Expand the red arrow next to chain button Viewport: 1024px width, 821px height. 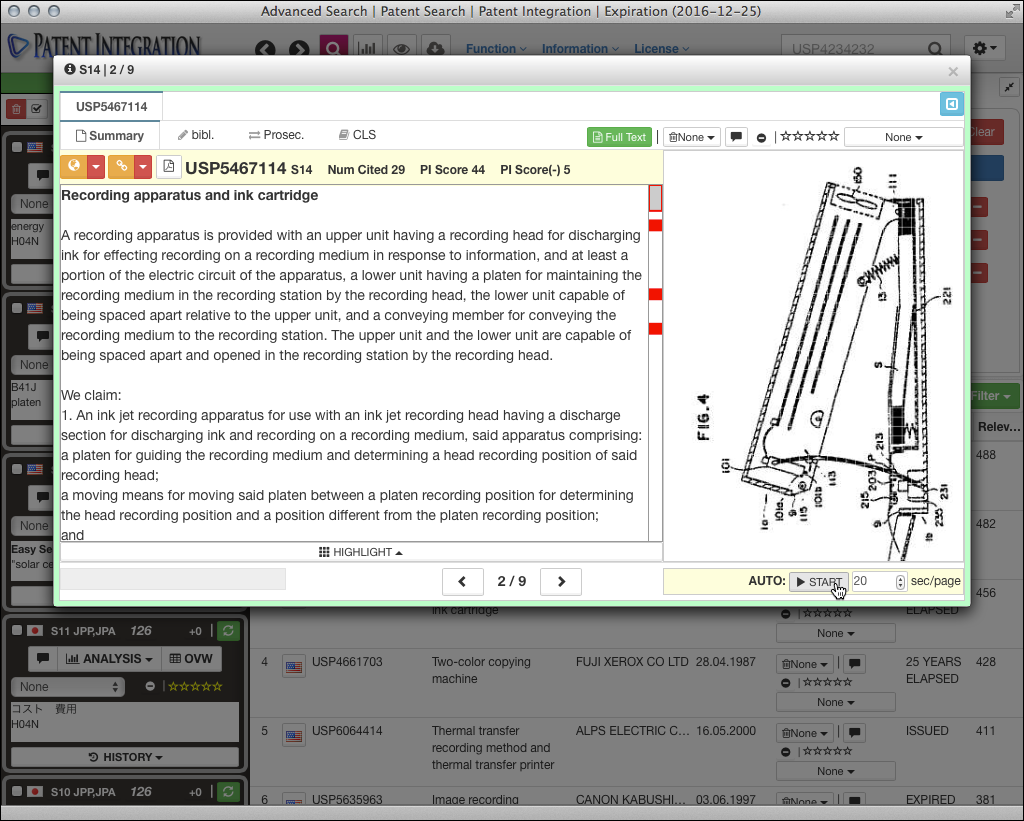(143, 167)
